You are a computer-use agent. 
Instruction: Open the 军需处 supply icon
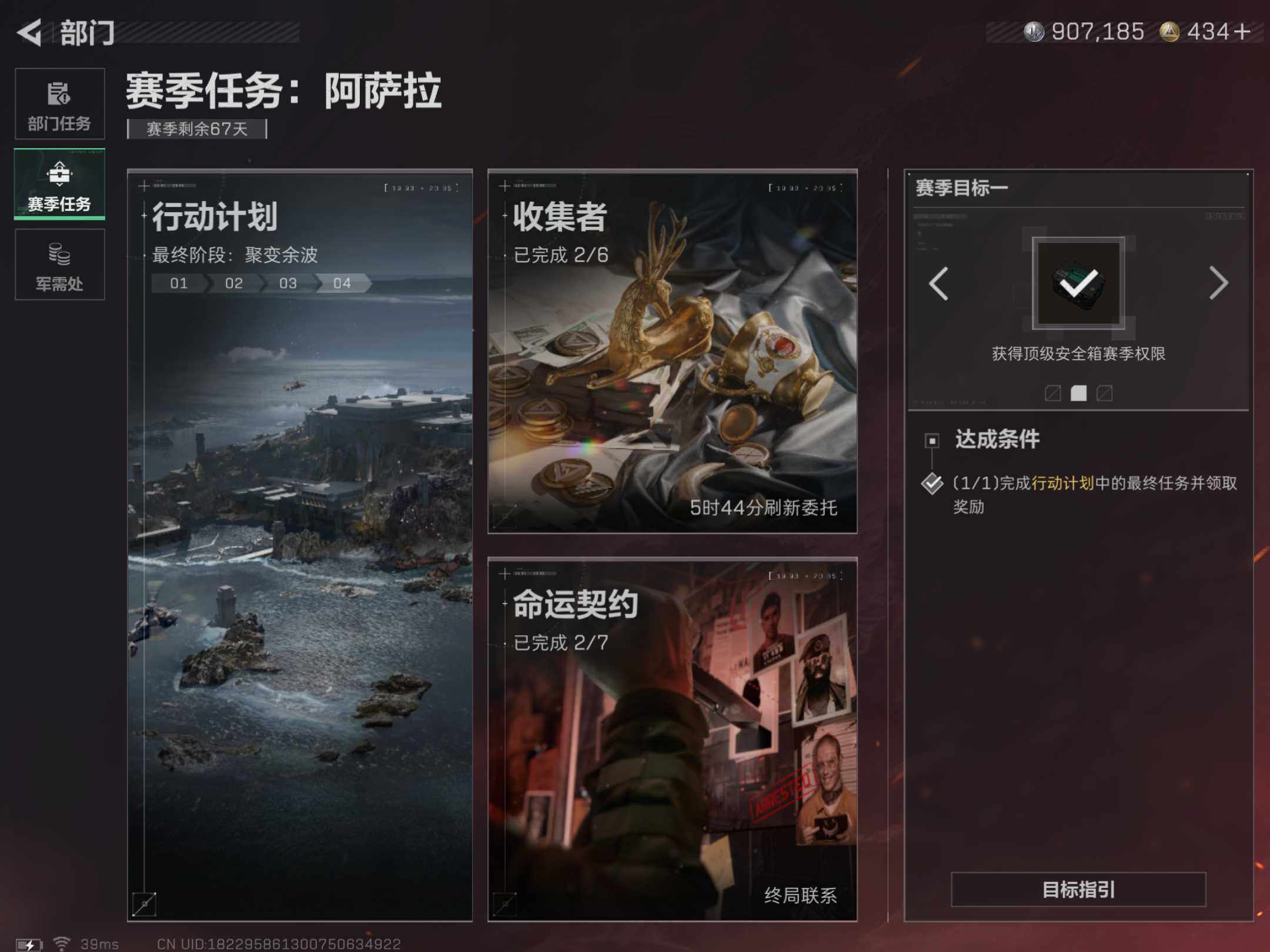[60, 264]
